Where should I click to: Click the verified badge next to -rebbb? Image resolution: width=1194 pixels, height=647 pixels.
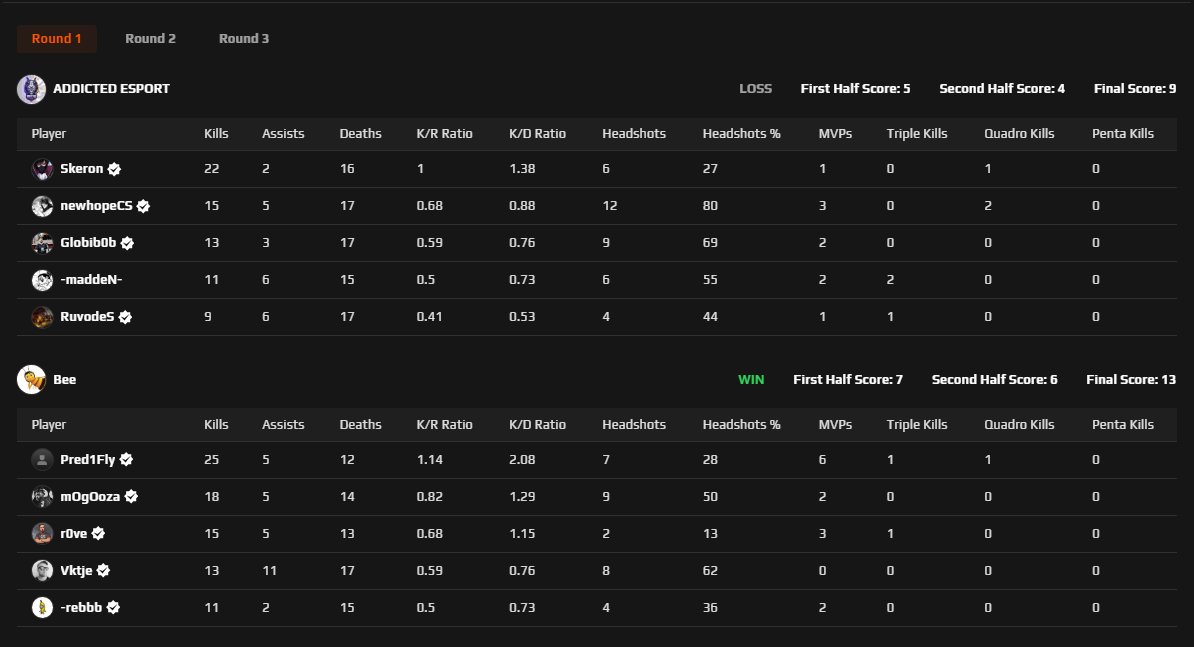tap(113, 608)
